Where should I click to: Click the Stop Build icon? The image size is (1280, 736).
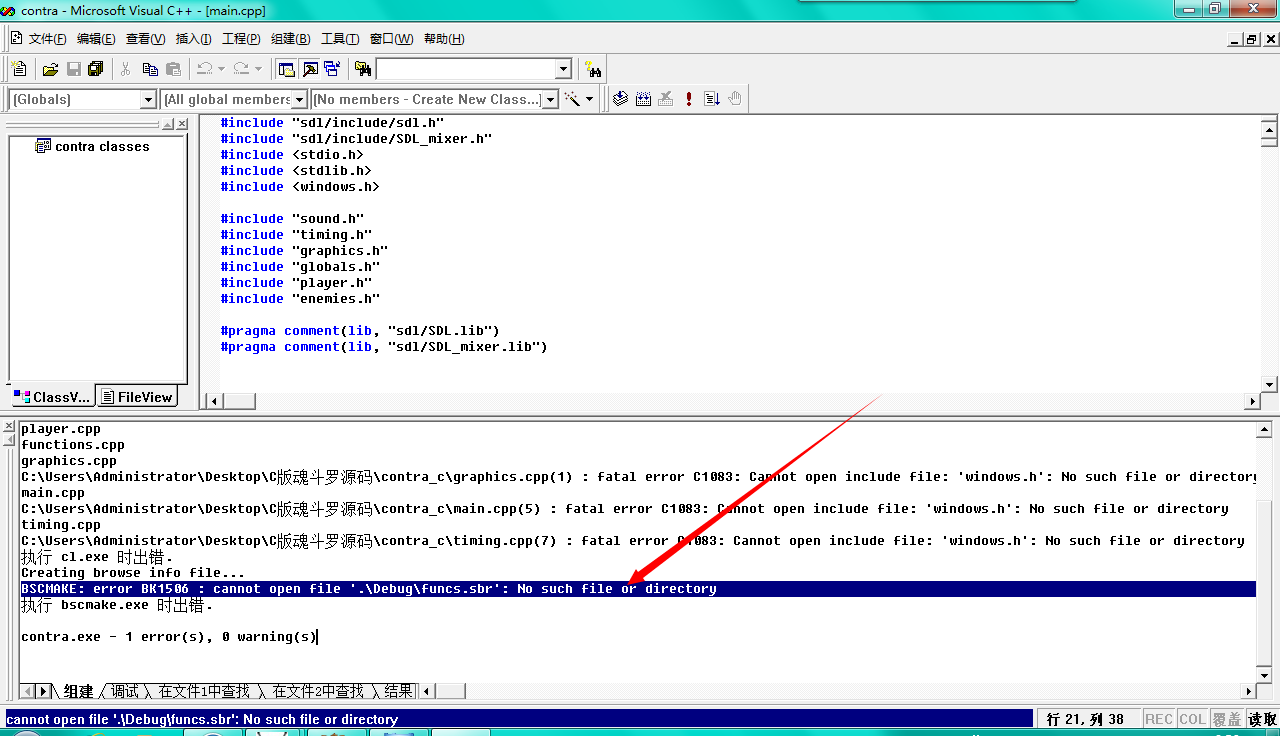[666, 99]
